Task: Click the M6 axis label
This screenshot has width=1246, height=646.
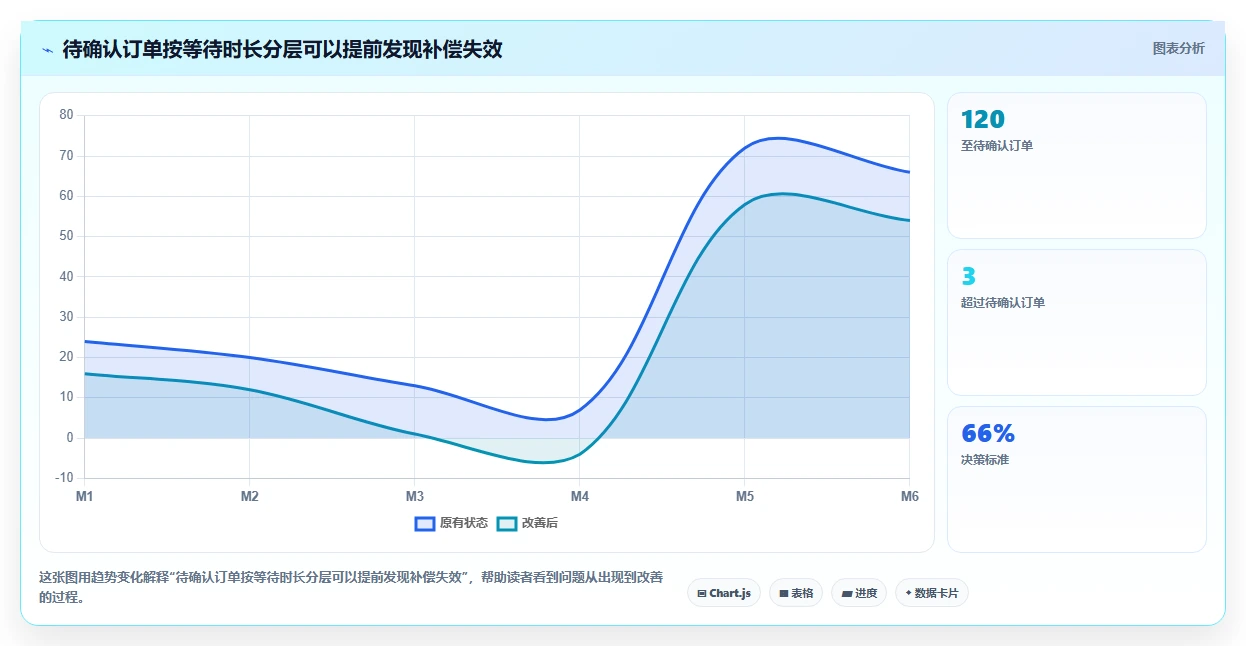Action: 909,496
